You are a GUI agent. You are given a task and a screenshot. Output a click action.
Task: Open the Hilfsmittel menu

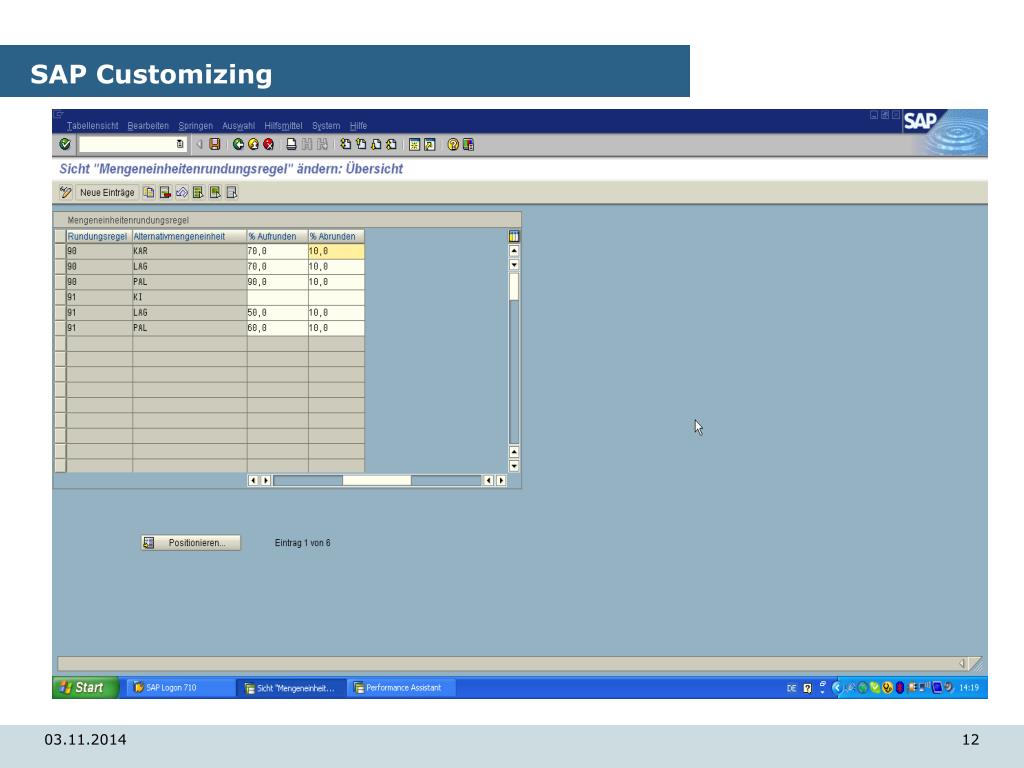pyautogui.click(x=283, y=125)
